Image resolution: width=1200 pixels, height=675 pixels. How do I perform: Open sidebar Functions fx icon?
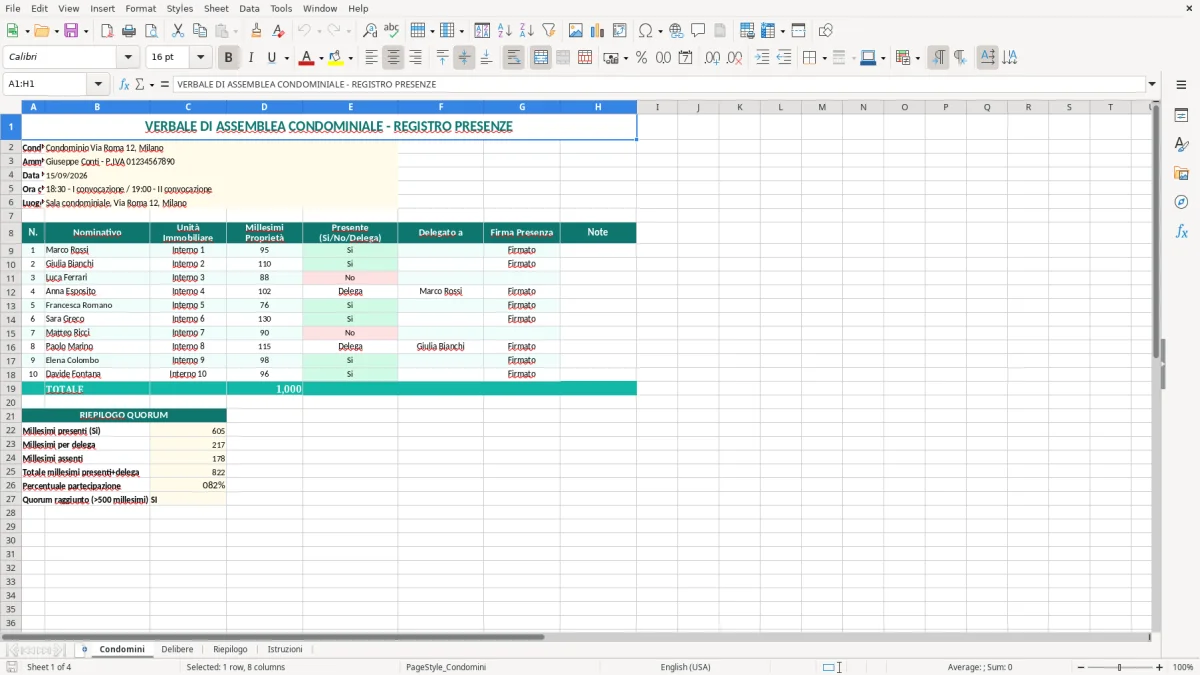pos(1181,231)
